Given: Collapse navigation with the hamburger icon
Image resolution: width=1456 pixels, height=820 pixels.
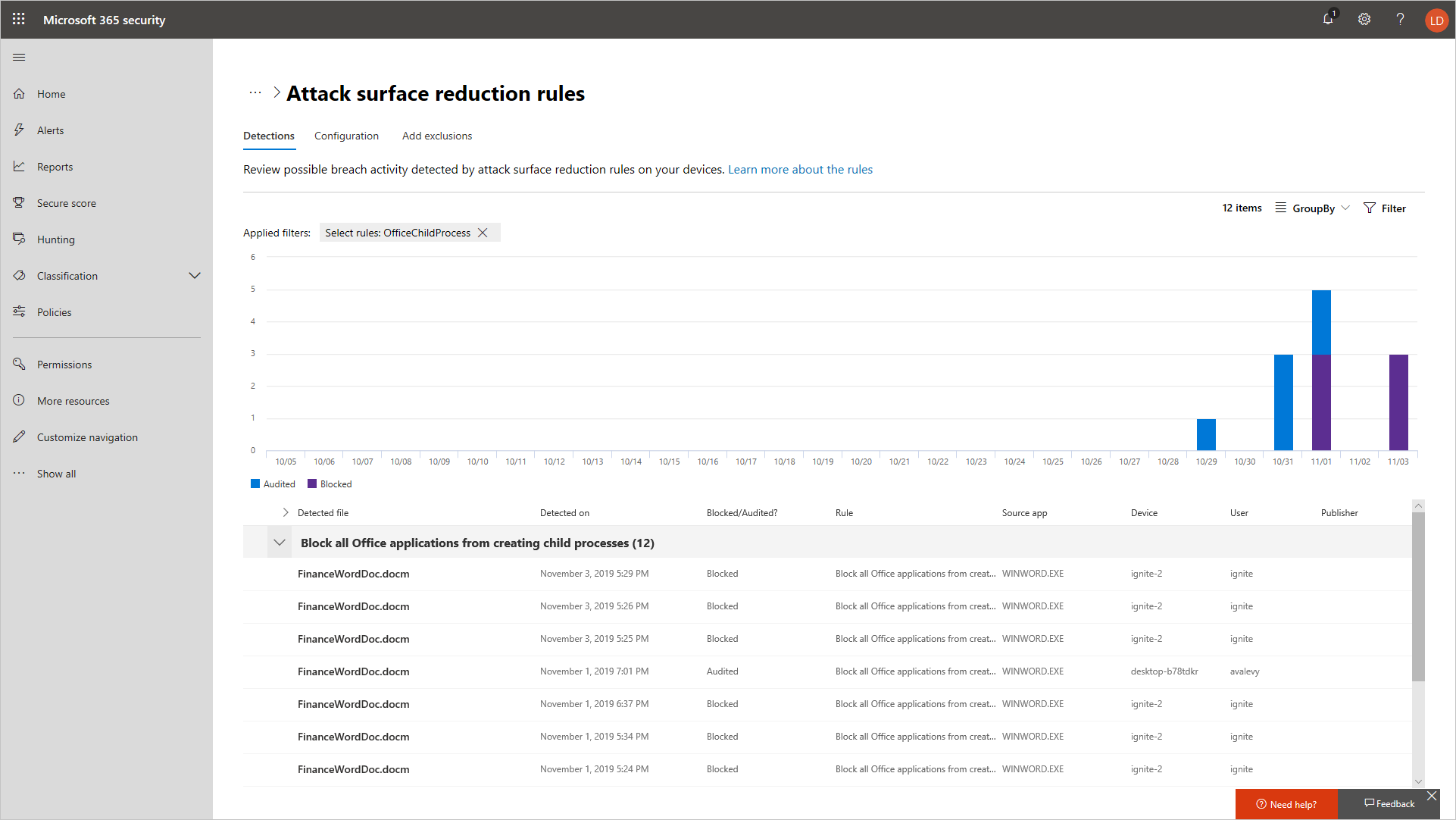Looking at the screenshot, I should (x=19, y=57).
